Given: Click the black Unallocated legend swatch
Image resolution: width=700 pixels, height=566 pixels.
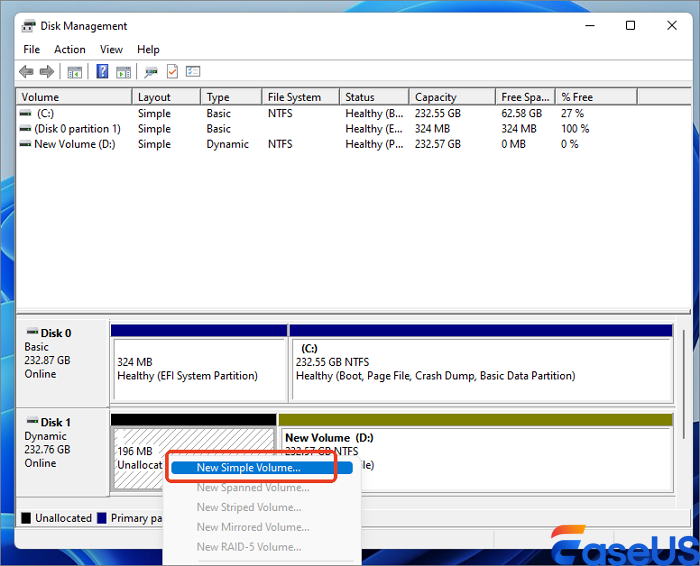Looking at the screenshot, I should (26, 518).
